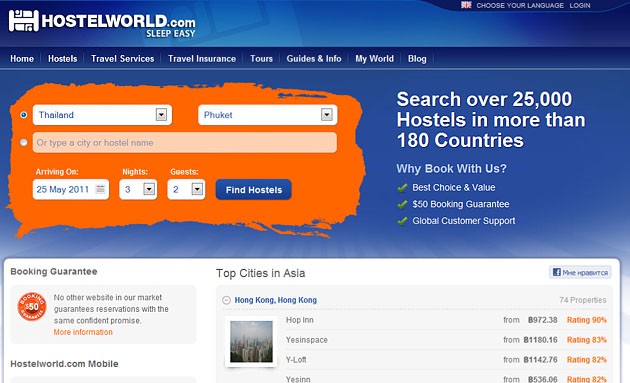Click the Find Hostels button

254,190
